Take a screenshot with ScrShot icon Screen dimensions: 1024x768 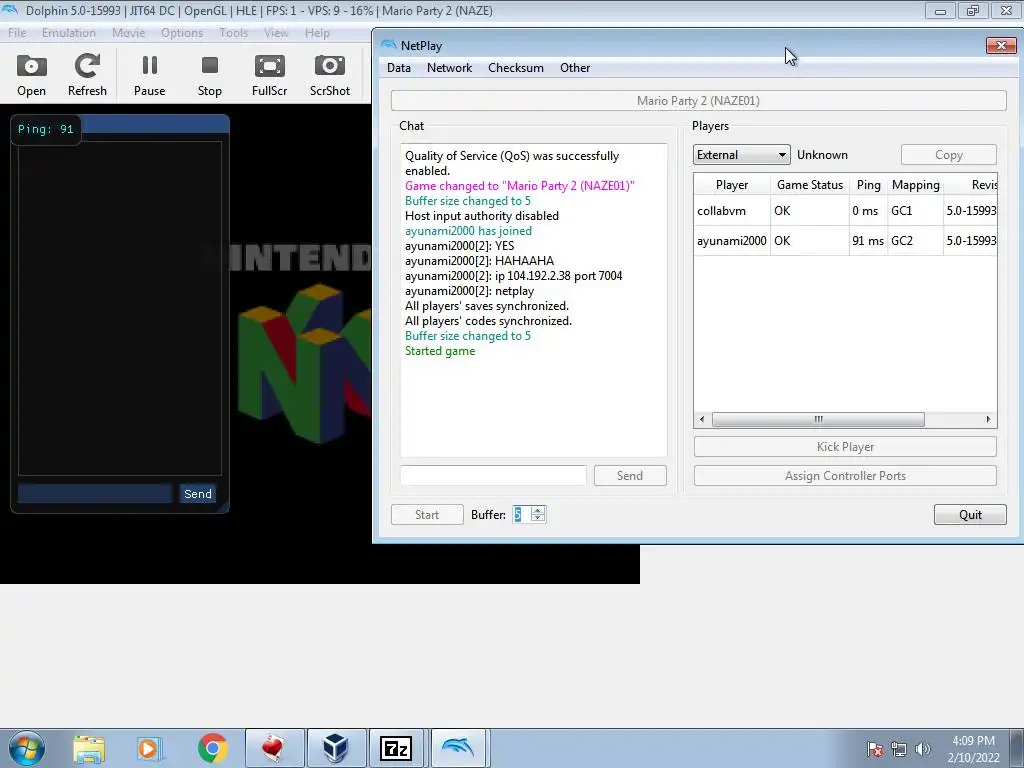[x=329, y=75]
